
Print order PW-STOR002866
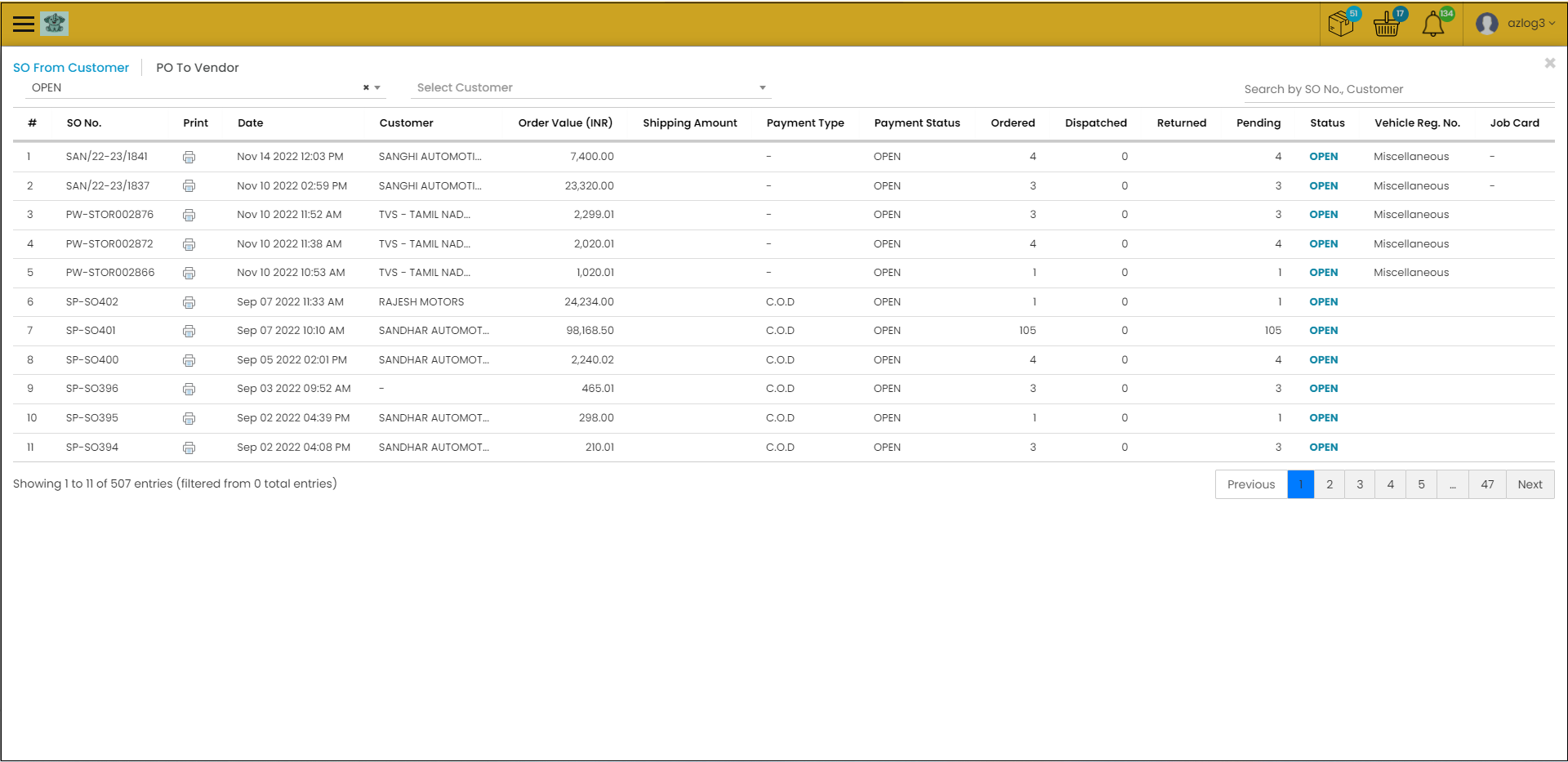point(189,273)
